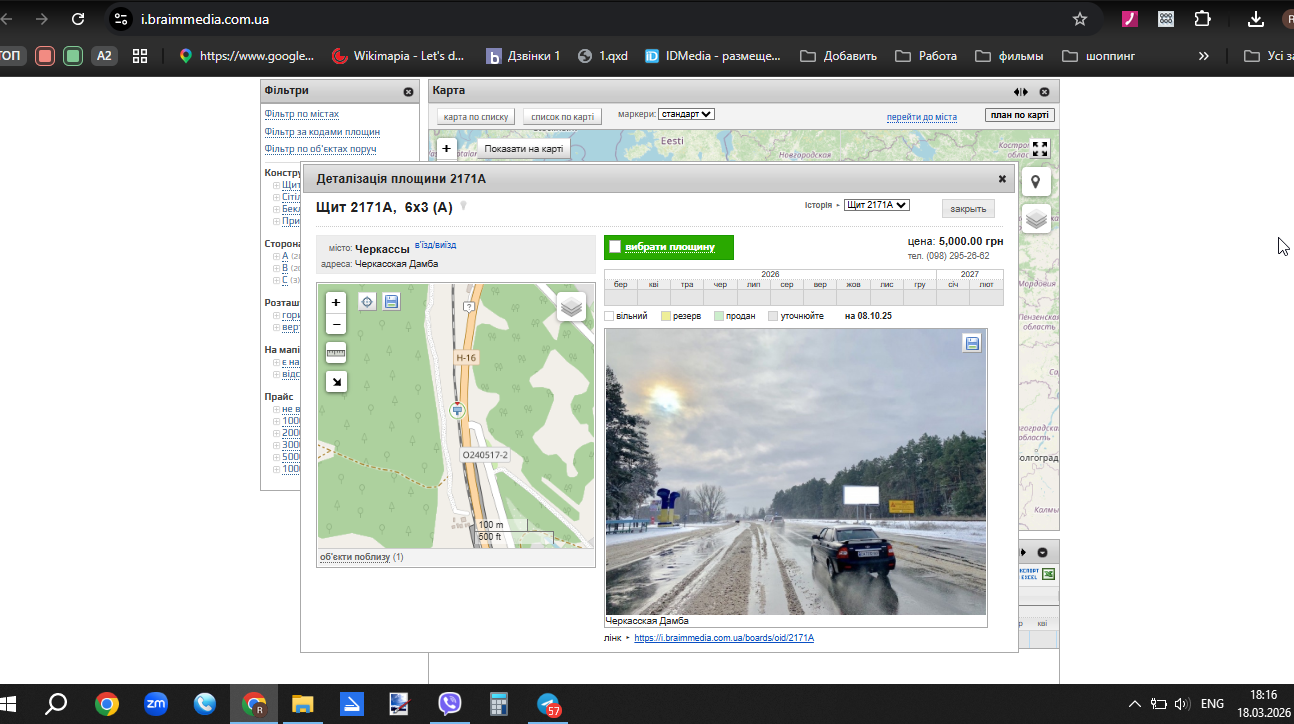
Task: Close the Карта panel with its round icon
Action: [1044, 91]
